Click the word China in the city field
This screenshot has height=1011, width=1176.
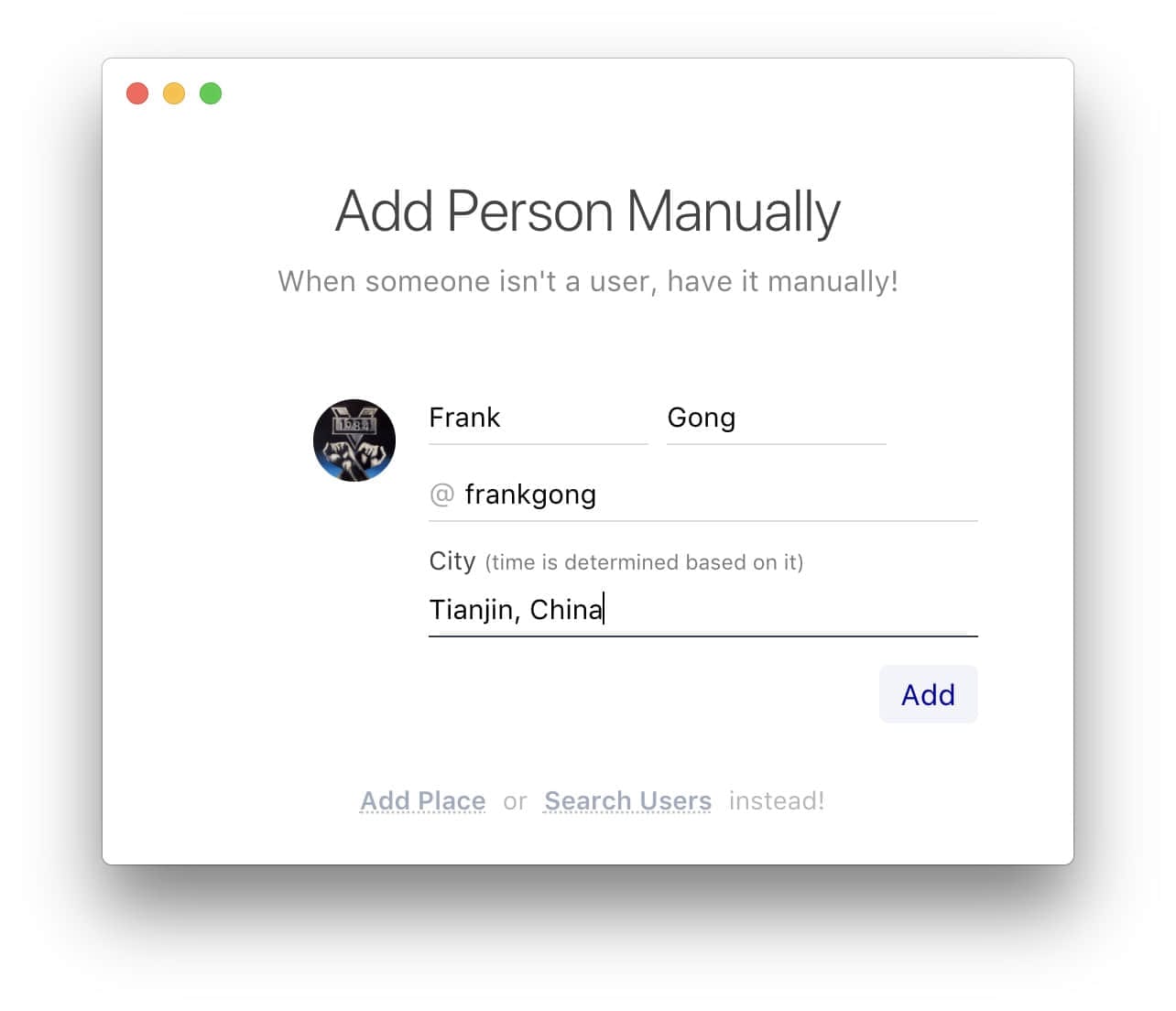click(x=566, y=610)
